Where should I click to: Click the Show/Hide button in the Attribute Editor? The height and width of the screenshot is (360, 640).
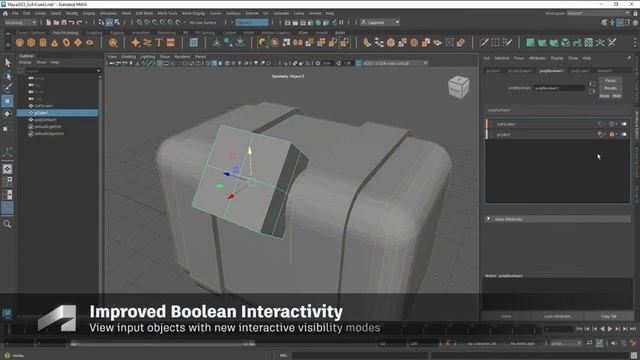(611, 96)
